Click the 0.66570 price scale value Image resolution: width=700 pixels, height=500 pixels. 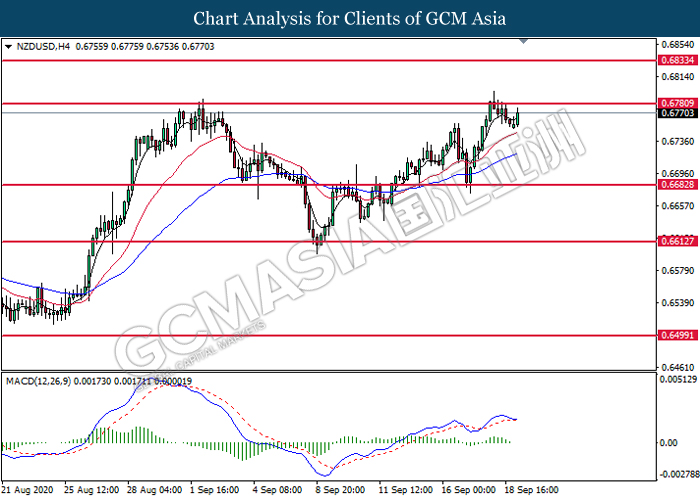[x=678, y=206]
